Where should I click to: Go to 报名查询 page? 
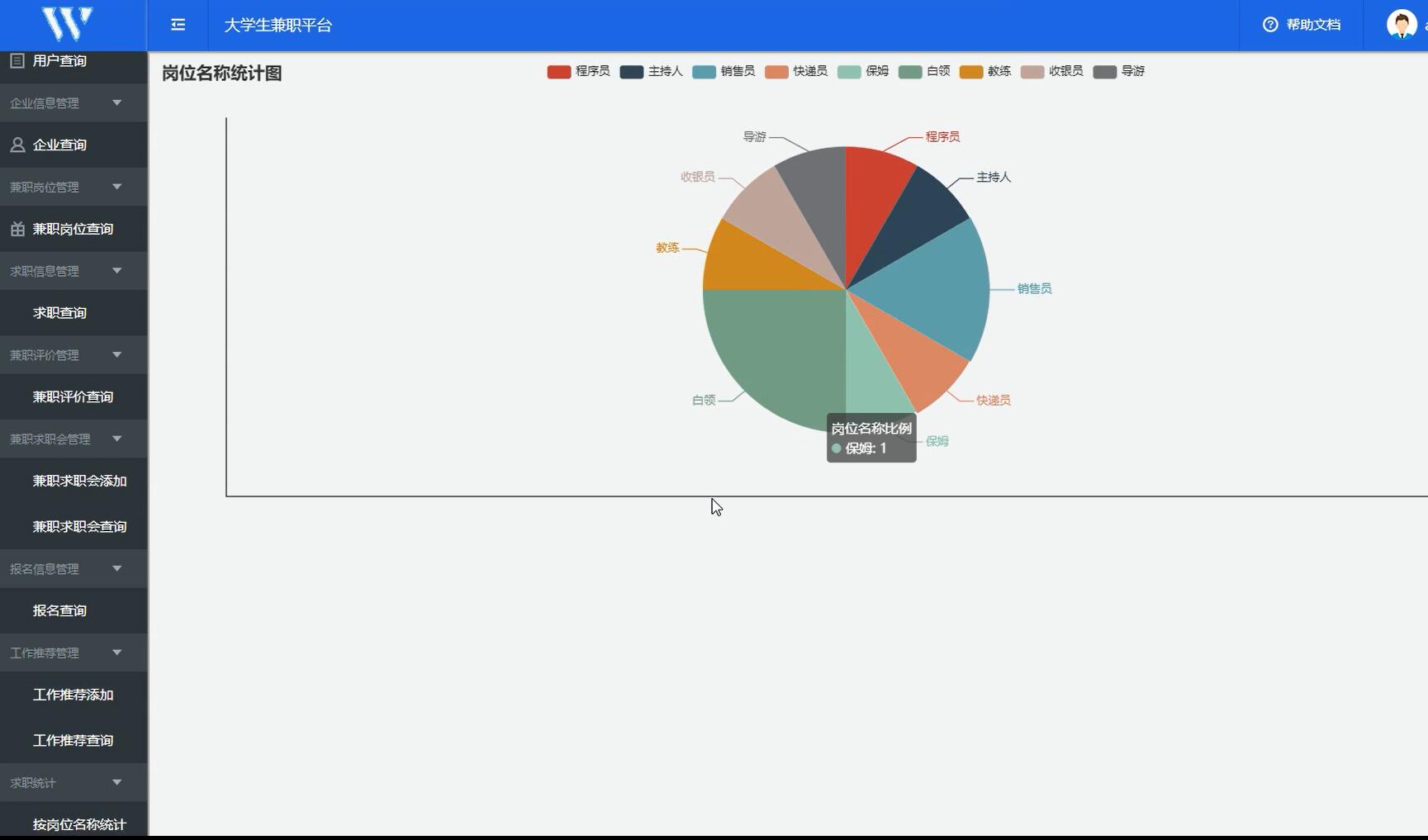(59, 610)
